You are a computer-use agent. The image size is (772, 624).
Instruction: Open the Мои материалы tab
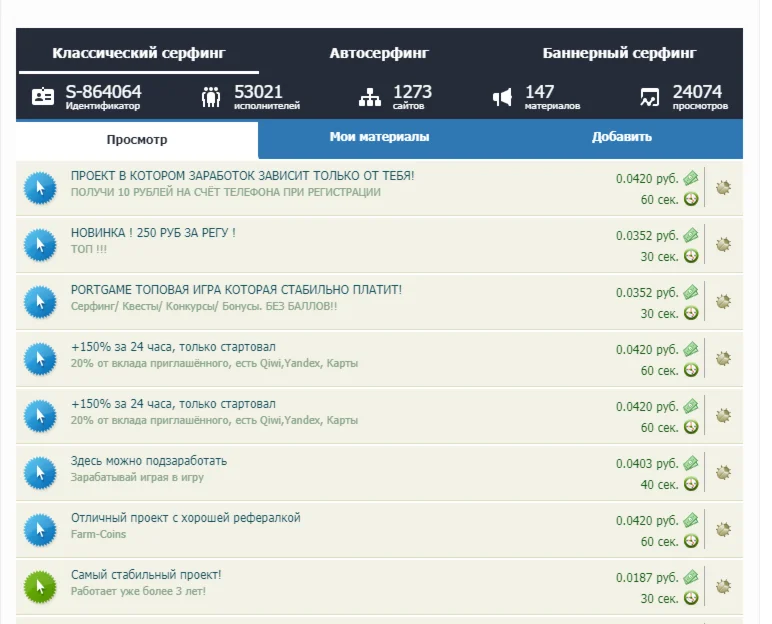click(379, 137)
